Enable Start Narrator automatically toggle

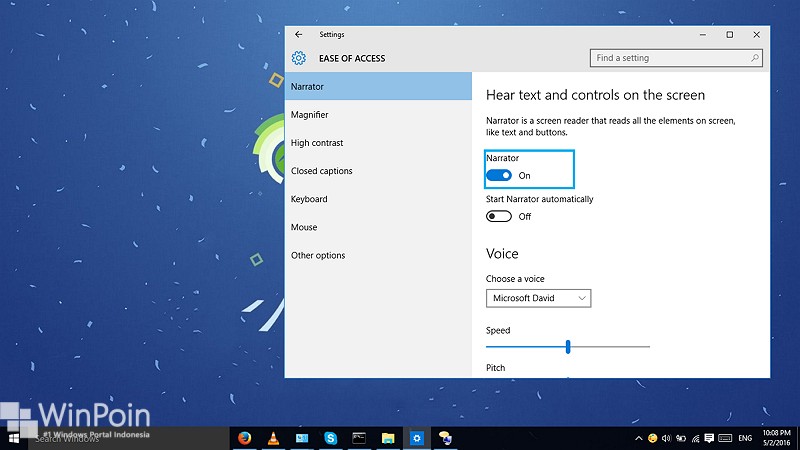coord(499,216)
